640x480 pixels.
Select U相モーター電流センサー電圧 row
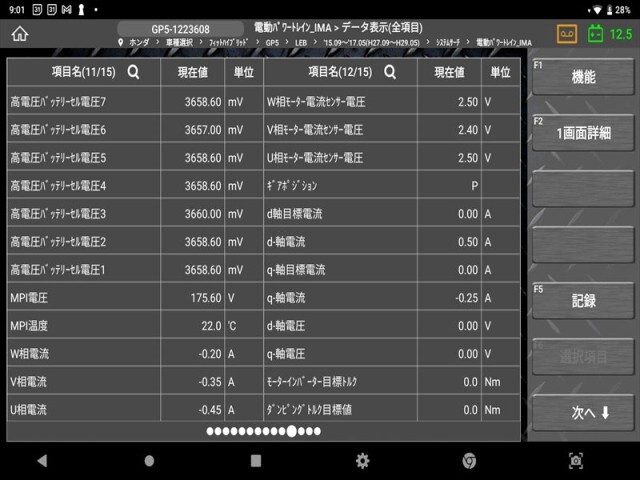tap(392, 158)
